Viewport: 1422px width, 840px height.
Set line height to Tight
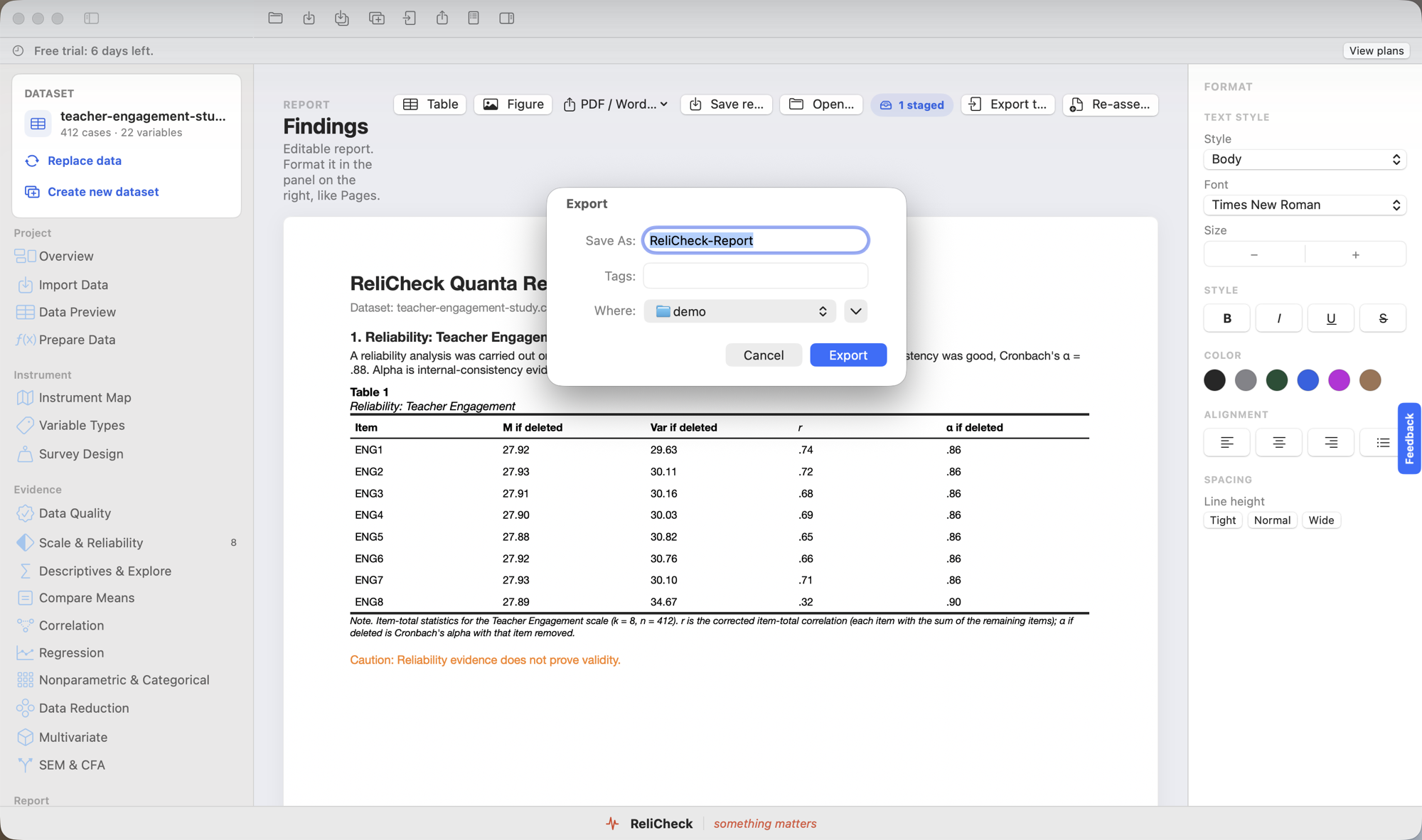(x=1223, y=520)
